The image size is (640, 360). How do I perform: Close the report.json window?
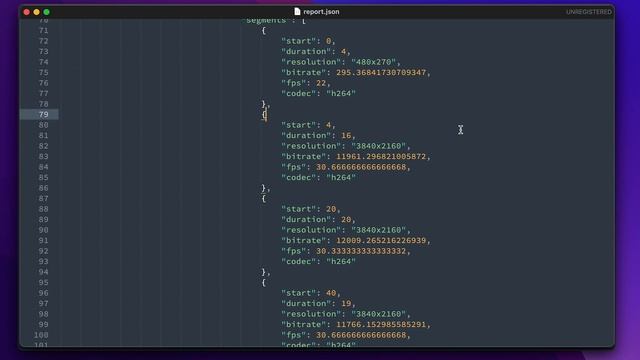27,12
